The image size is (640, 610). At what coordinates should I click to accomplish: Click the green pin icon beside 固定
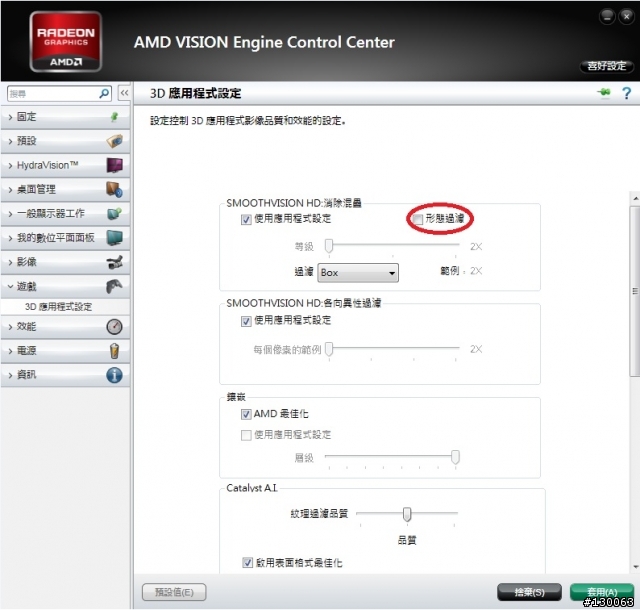pos(114,117)
